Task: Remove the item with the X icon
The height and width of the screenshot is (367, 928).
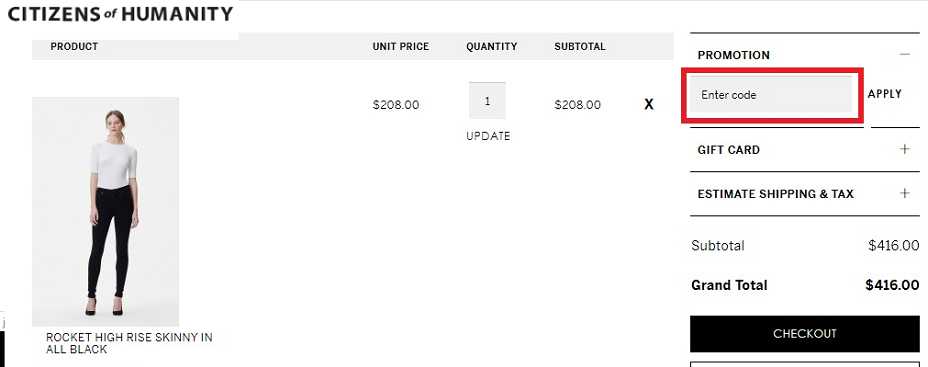Action: click(649, 105)
